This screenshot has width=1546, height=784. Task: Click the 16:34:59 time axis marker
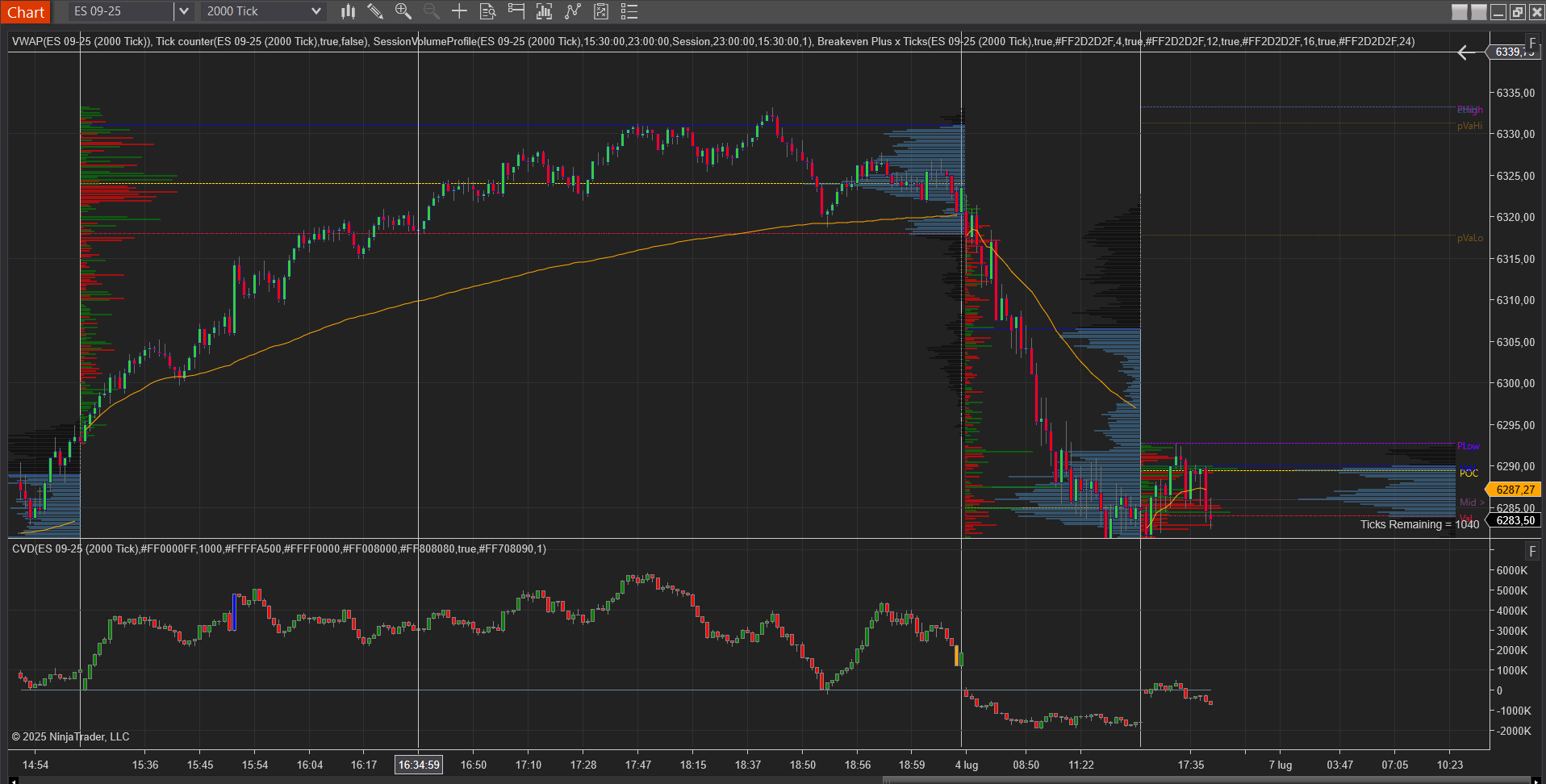pos(419,765)
